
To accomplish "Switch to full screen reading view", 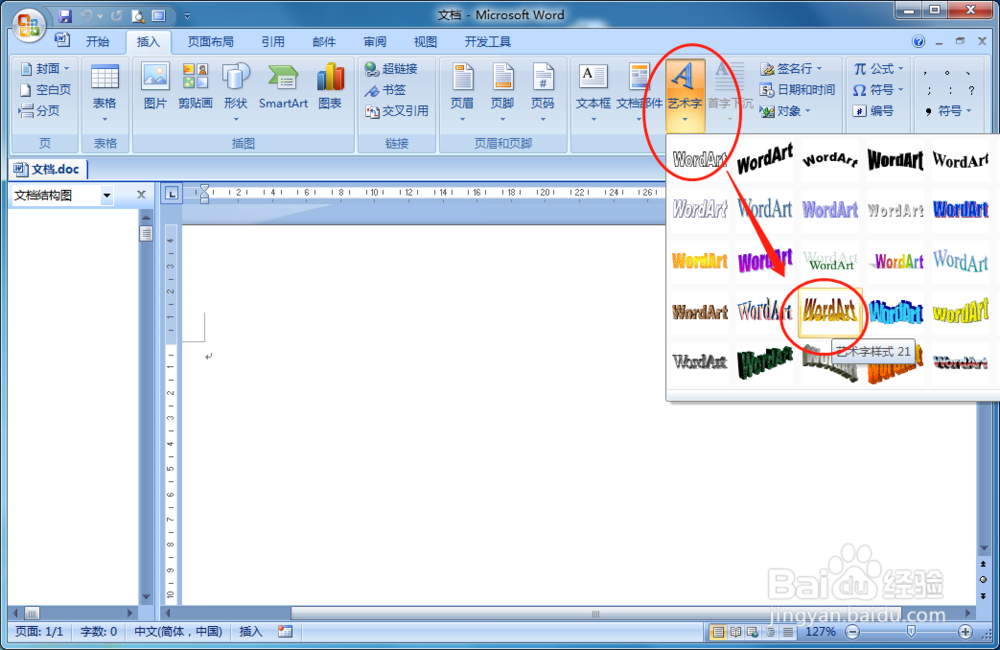I will (735, 632).
